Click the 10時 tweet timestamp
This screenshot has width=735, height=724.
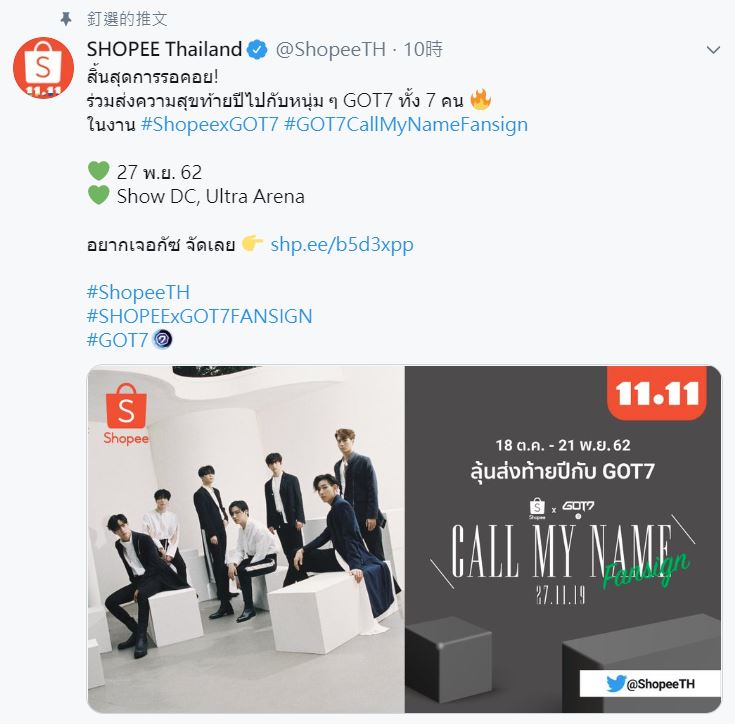click(423, 49)
